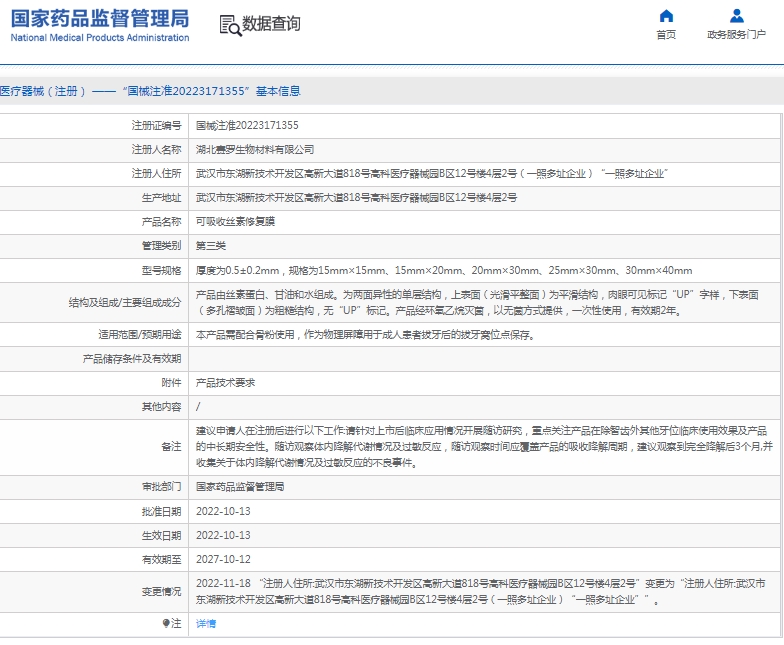
Task: Click the 国家药品监督管理局 header logo
Action: point(99,25)
